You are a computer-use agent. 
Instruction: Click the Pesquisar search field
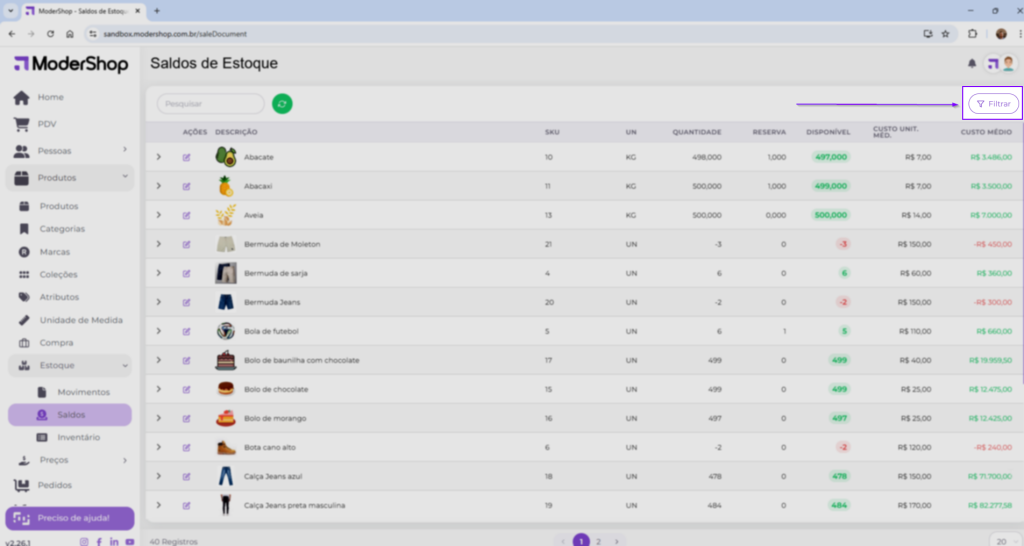(x=211, y=103)
